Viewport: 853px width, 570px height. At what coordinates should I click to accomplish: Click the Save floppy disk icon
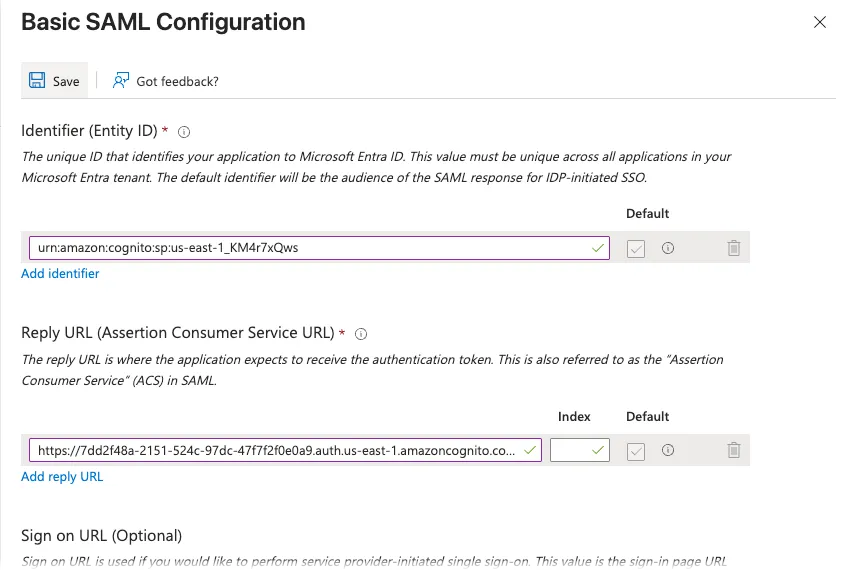click(x=37, y=80)
